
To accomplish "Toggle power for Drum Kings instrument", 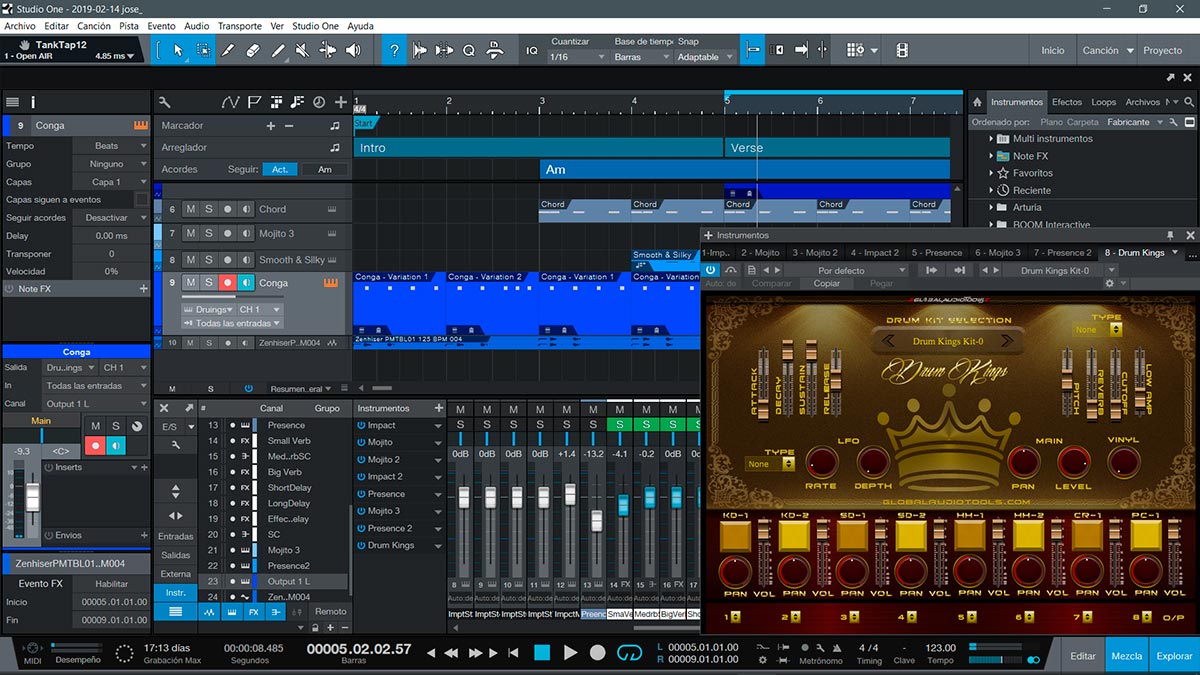I will click(361, 546).
